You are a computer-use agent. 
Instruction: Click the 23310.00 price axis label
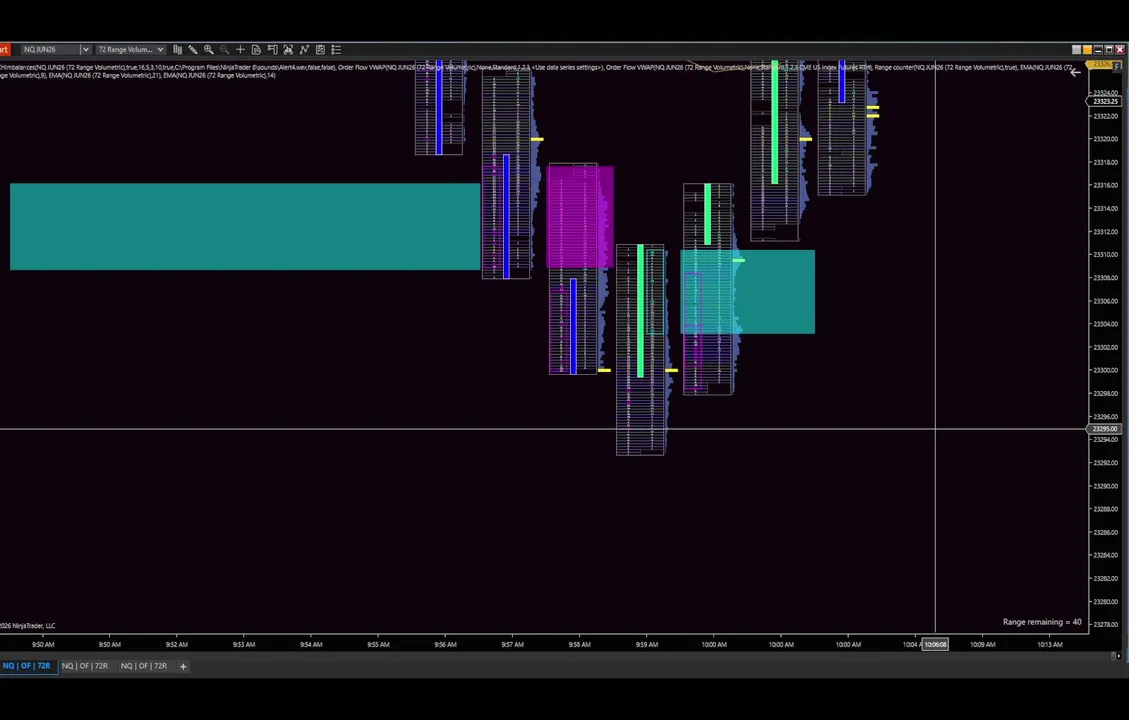coord(1106,254)
